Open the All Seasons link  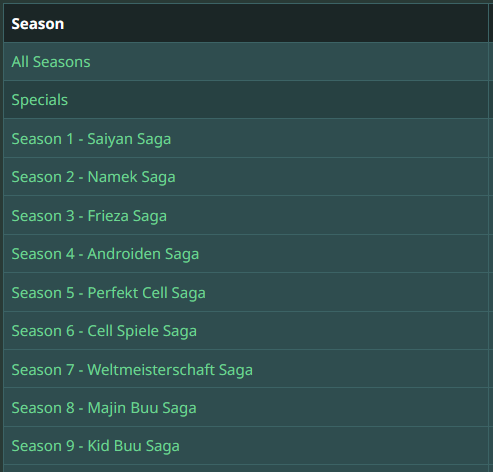(x=51, y=62)
